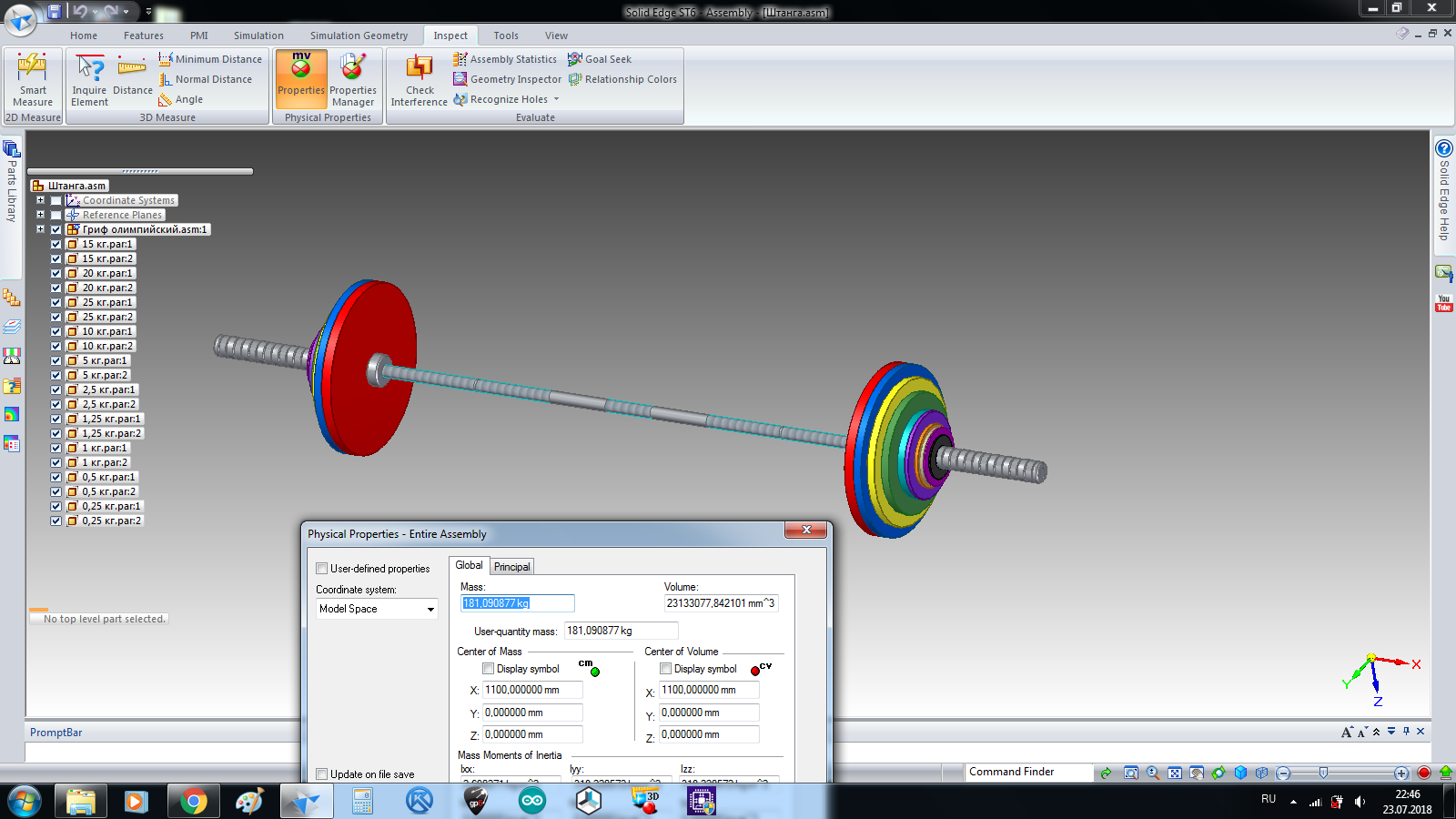Open the Features ribbon tab

[144, 35]
